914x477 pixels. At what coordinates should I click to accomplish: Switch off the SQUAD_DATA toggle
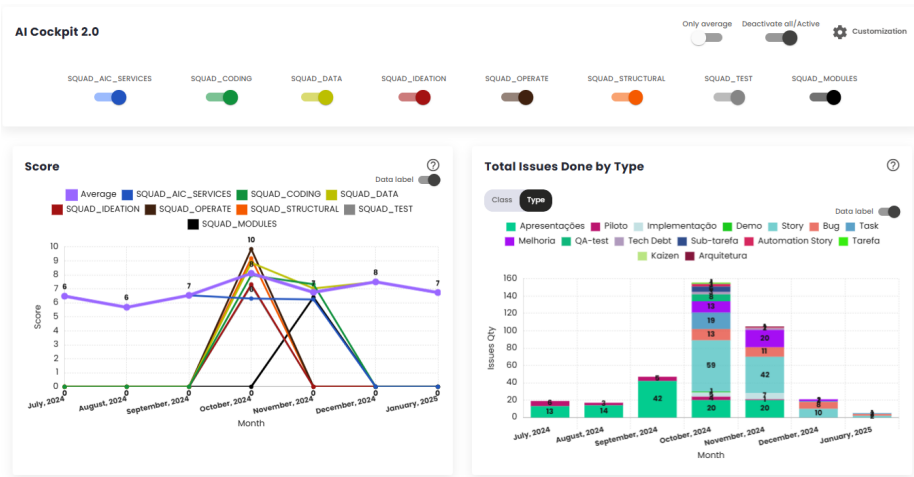coord(317,97)
